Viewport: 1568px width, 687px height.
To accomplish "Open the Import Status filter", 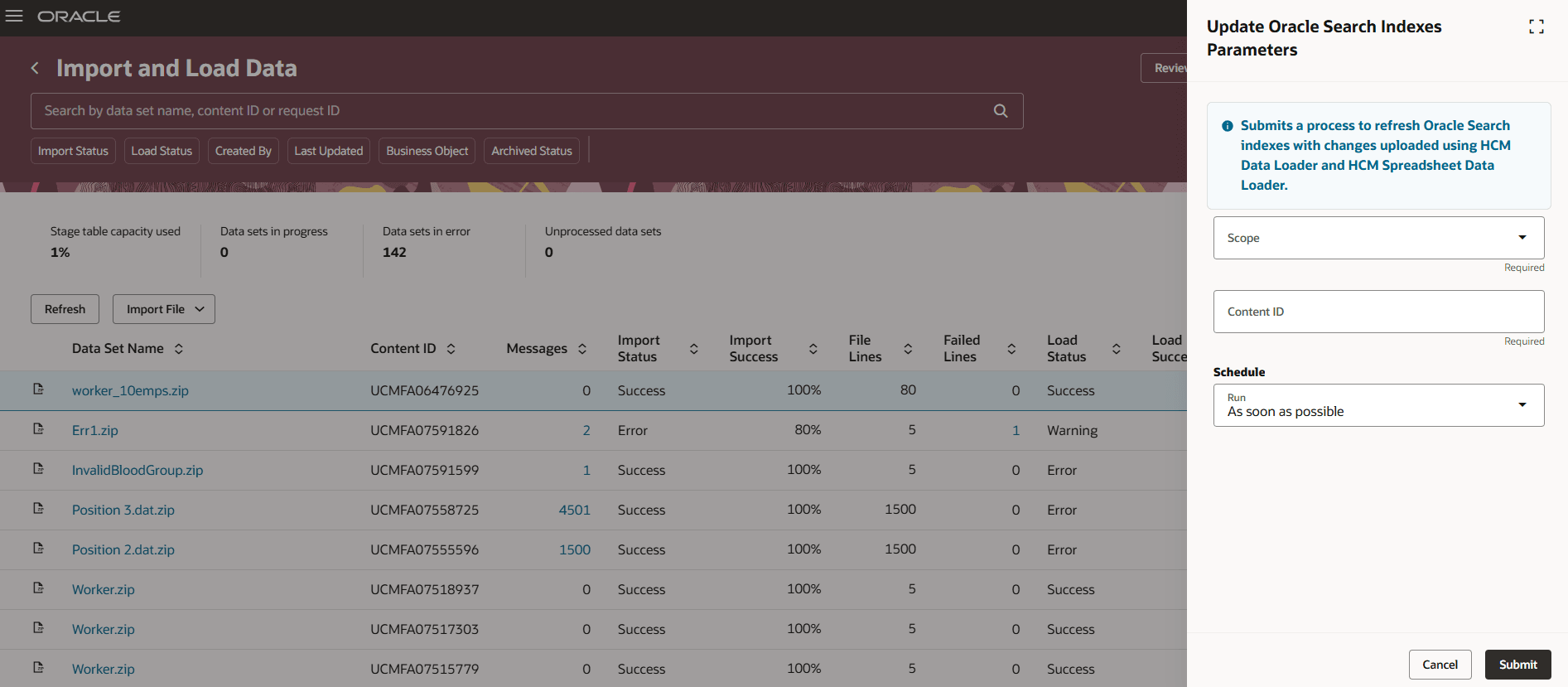I will pyautogui.click(x=73, y=151).
